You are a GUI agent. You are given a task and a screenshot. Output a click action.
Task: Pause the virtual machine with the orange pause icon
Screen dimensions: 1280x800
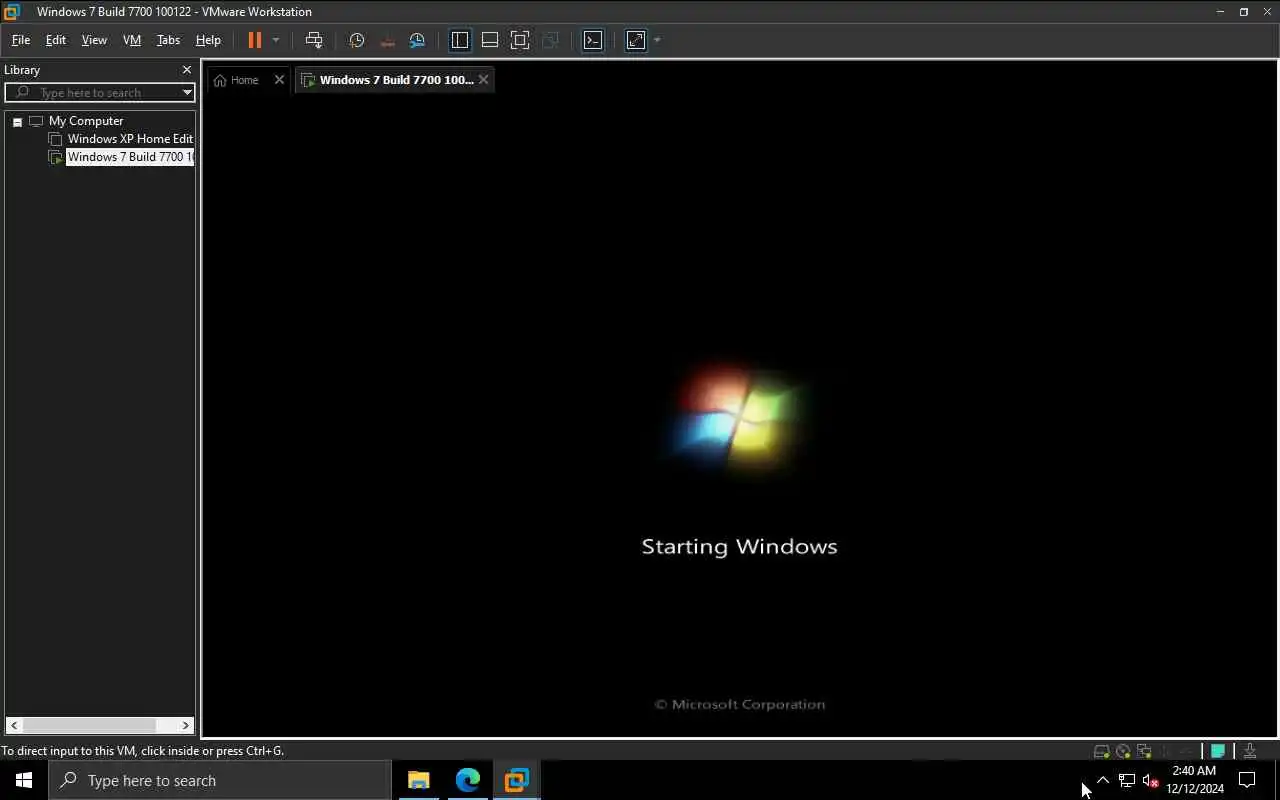pyautogui.click(x=254, y=40)
